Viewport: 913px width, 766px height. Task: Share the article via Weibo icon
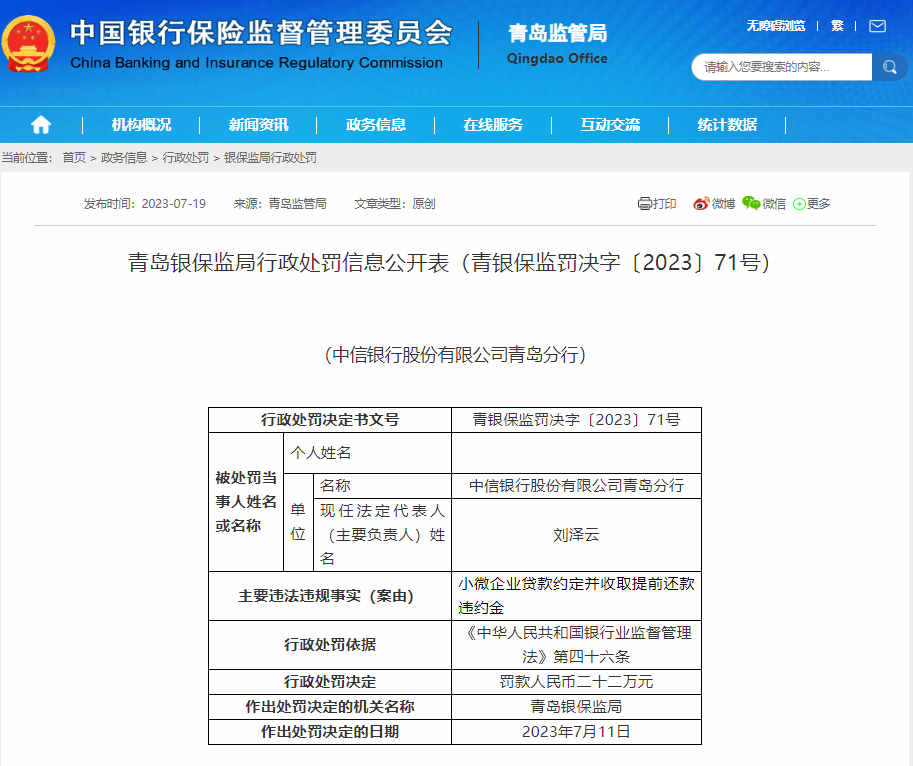700,204
